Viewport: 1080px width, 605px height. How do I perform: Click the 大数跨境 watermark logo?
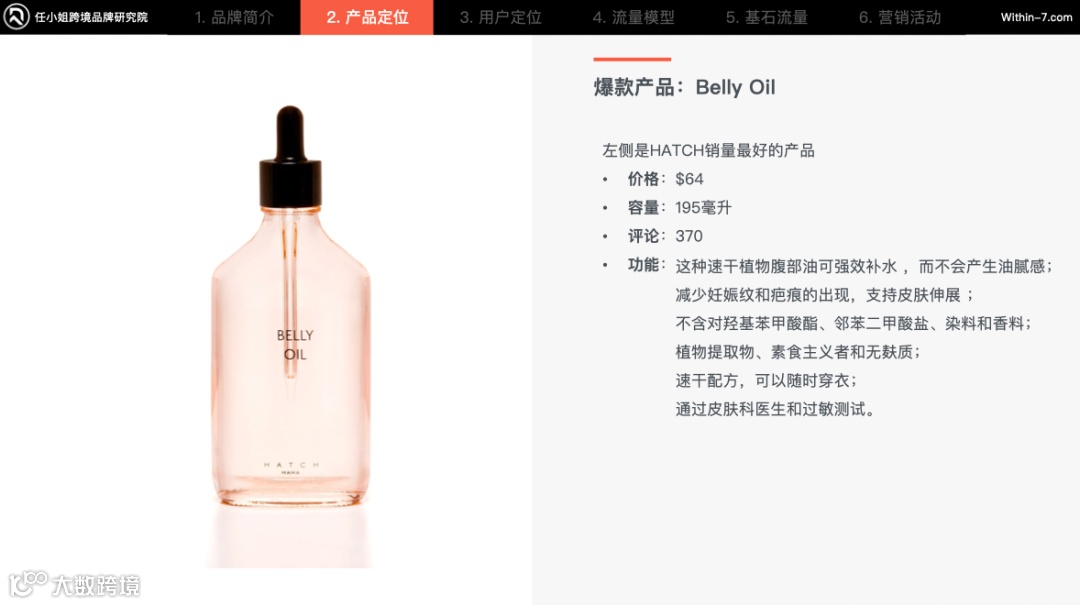(75, 584)
